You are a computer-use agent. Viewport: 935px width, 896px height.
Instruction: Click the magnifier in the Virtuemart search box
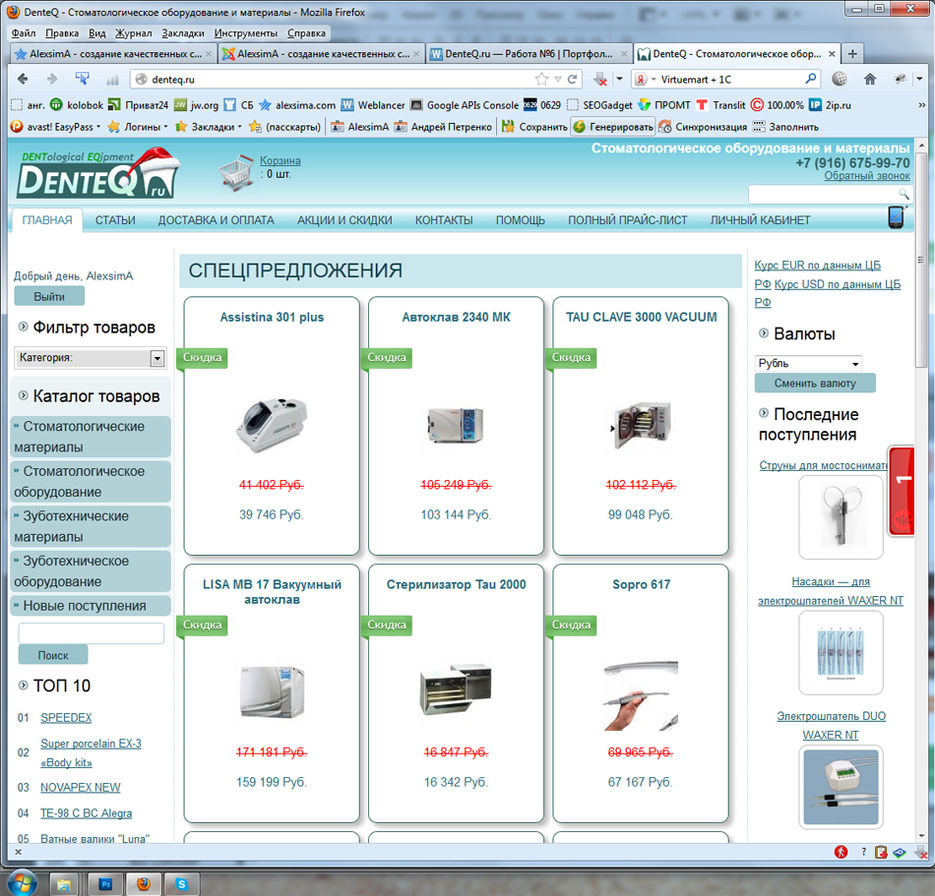point(810,79)
